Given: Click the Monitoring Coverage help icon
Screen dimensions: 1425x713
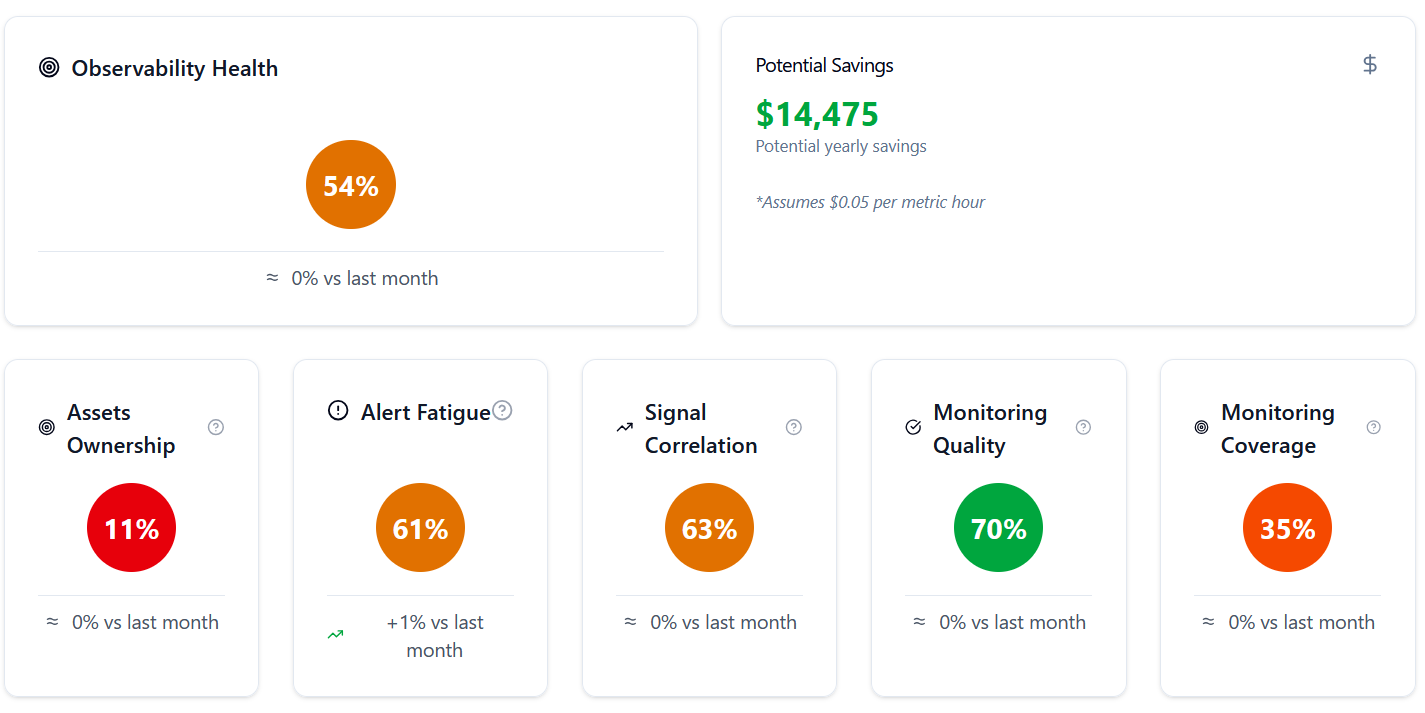Looking at the screenshot, I should (x=1374, y=427).
